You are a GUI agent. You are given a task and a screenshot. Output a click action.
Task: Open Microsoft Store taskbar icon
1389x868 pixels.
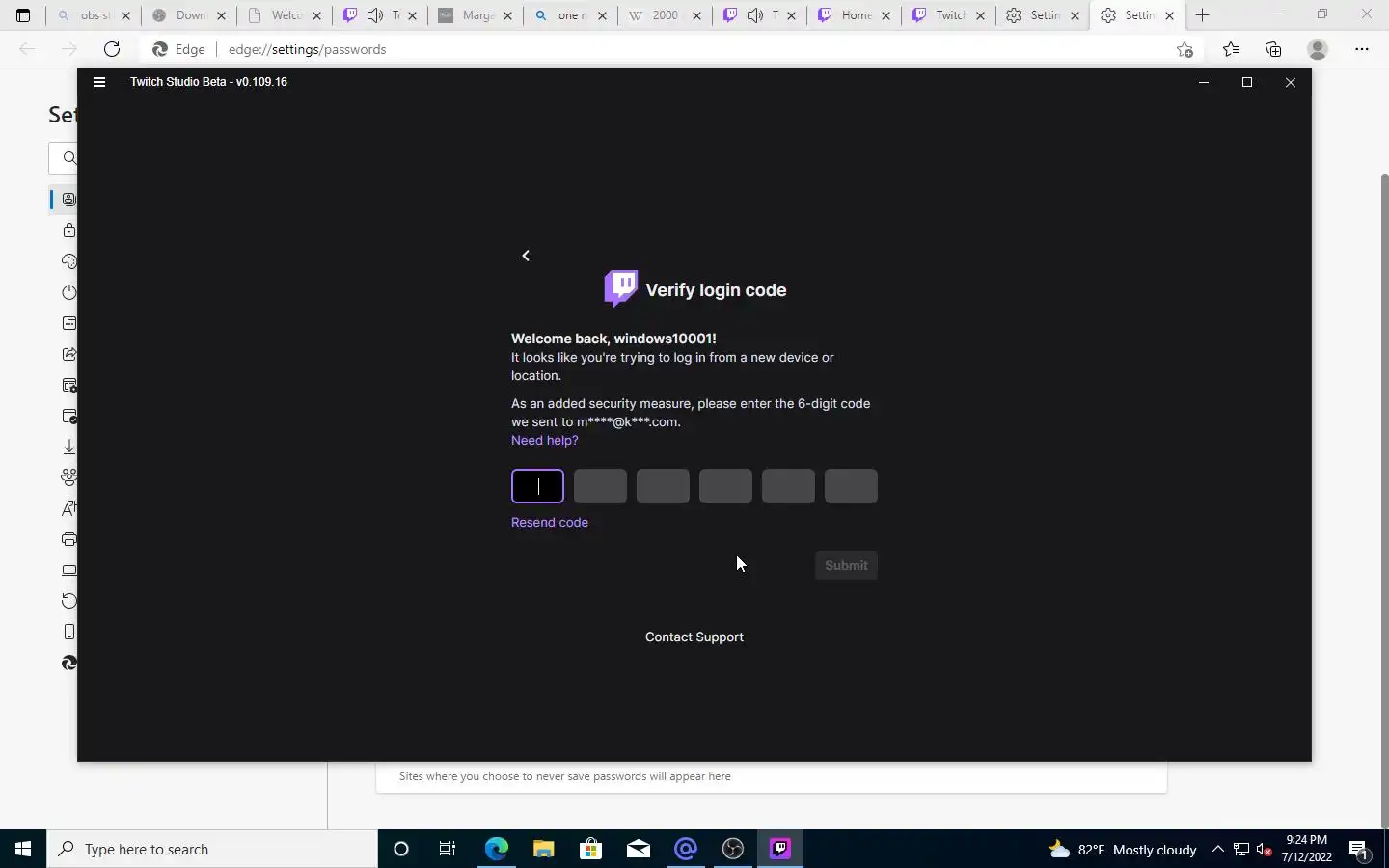590,849
